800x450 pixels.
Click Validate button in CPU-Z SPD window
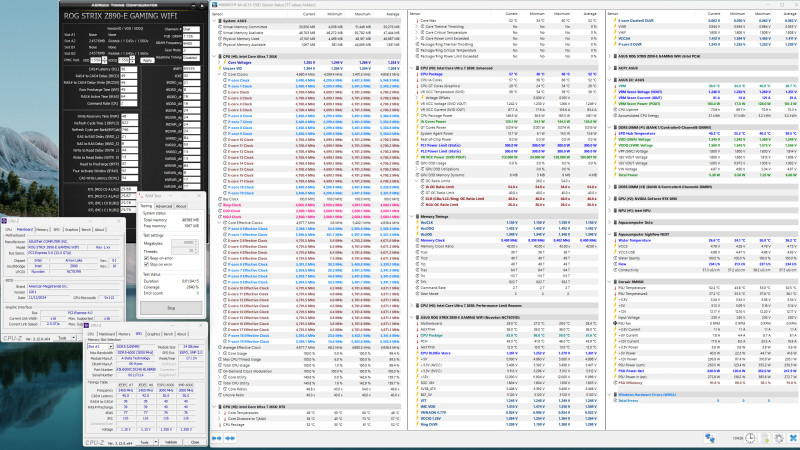pos(171,442)
